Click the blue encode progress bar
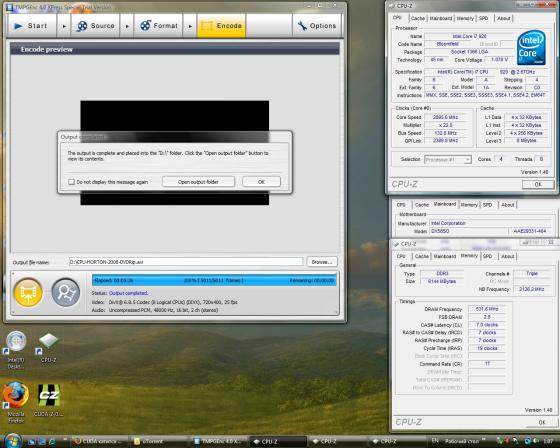Image resolution: width=560 pixels, height=448 pixels. point(214,280)
